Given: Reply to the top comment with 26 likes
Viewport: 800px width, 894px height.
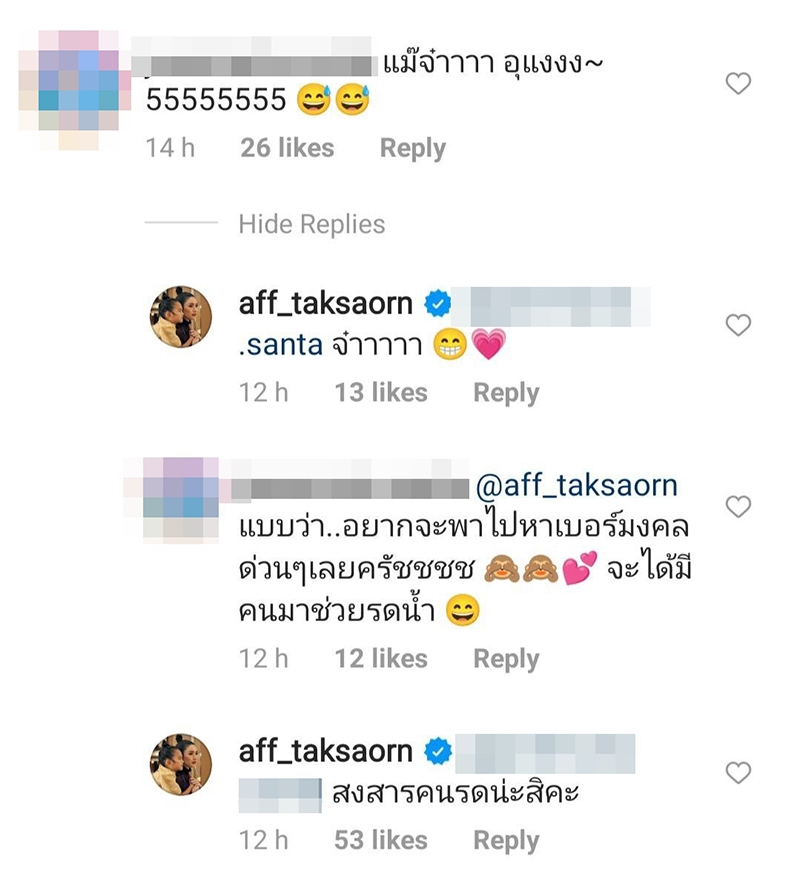Looking at the screenshot, I should pyautogui.click(x=413, y=148).
